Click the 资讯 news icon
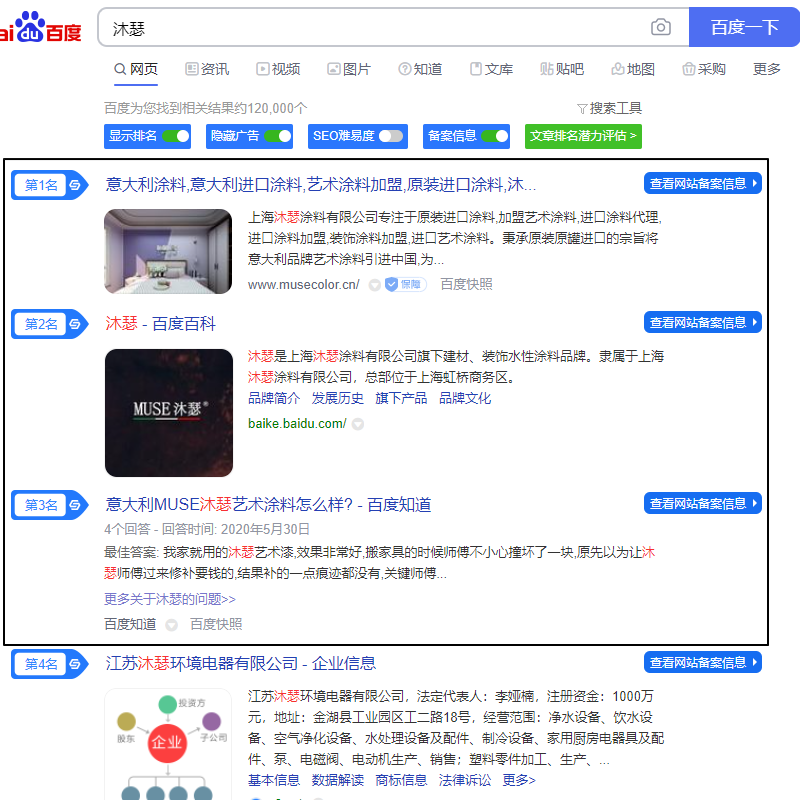Image resolution: width=800 pixels, height=800 pixels. point(191,69)
